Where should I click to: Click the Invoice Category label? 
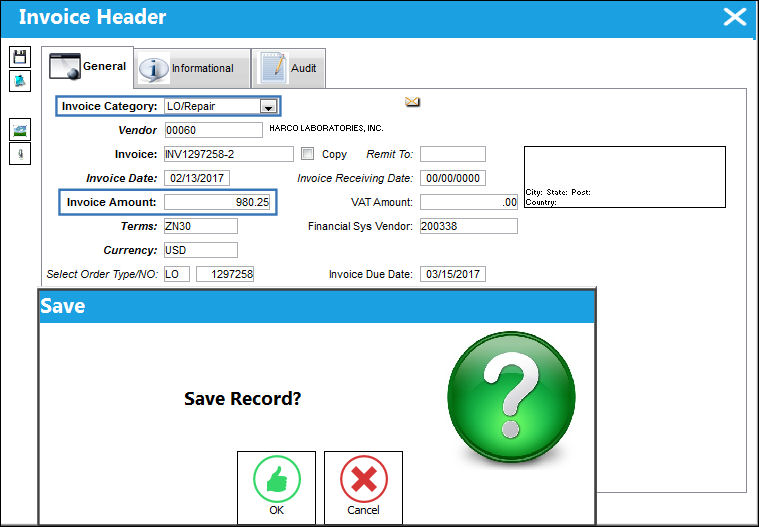pos(109,106)
